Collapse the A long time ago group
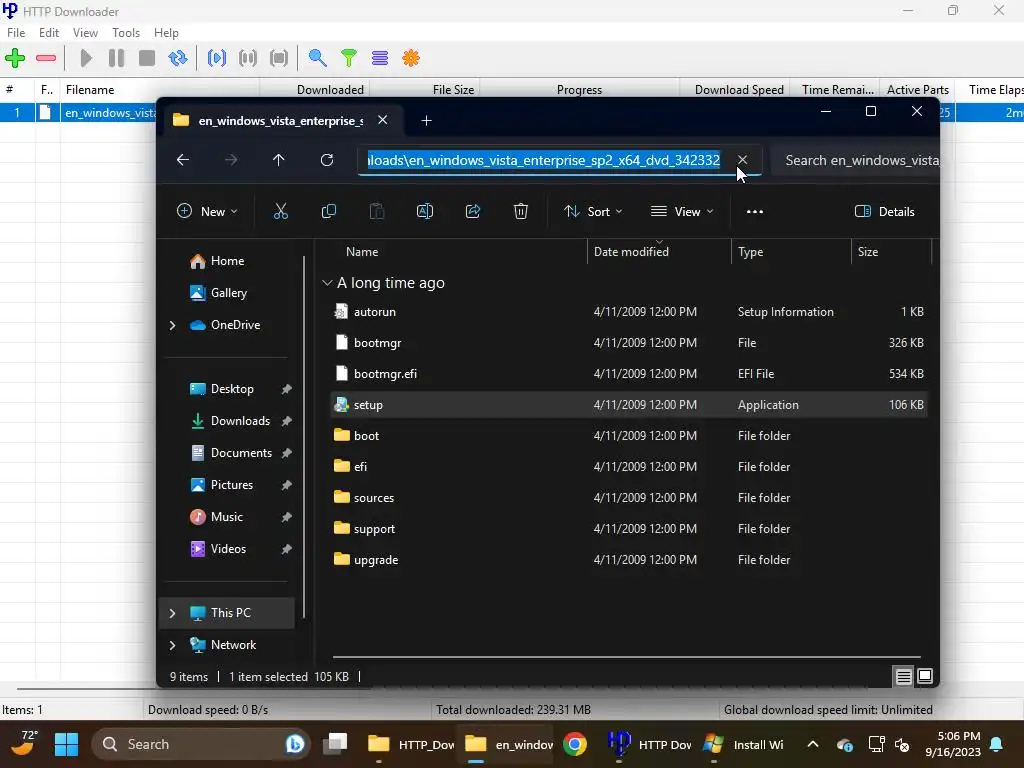Image resolution: width=1024 pixels, height=768 pixels. (327, 283)
